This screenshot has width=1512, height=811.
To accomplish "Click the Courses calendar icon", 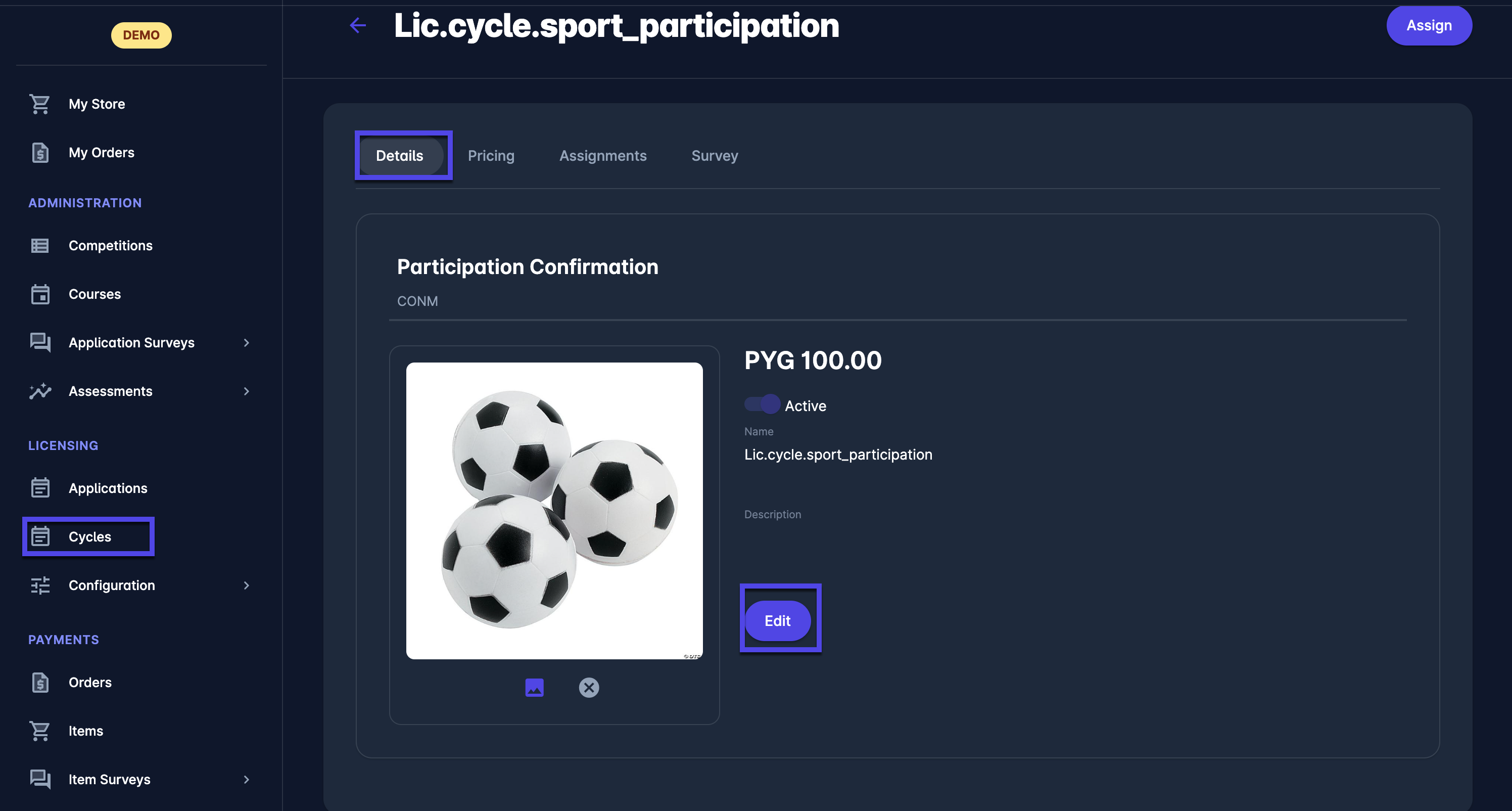I will [x=40, y=294].
